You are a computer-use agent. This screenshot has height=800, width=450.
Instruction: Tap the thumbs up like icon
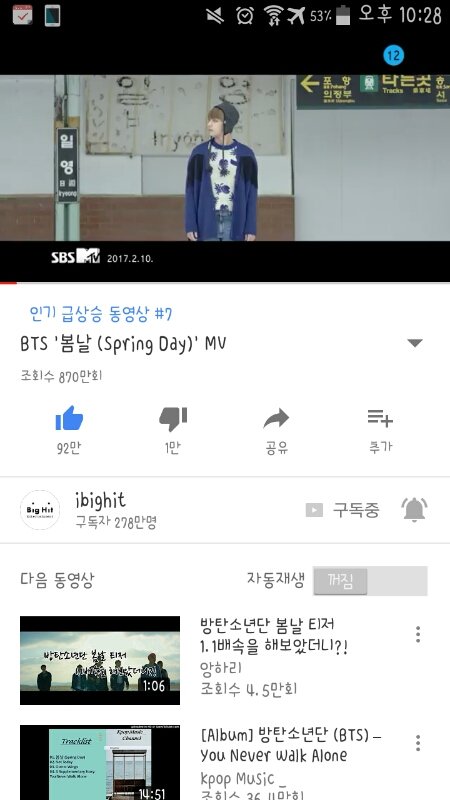click(69, 418)
